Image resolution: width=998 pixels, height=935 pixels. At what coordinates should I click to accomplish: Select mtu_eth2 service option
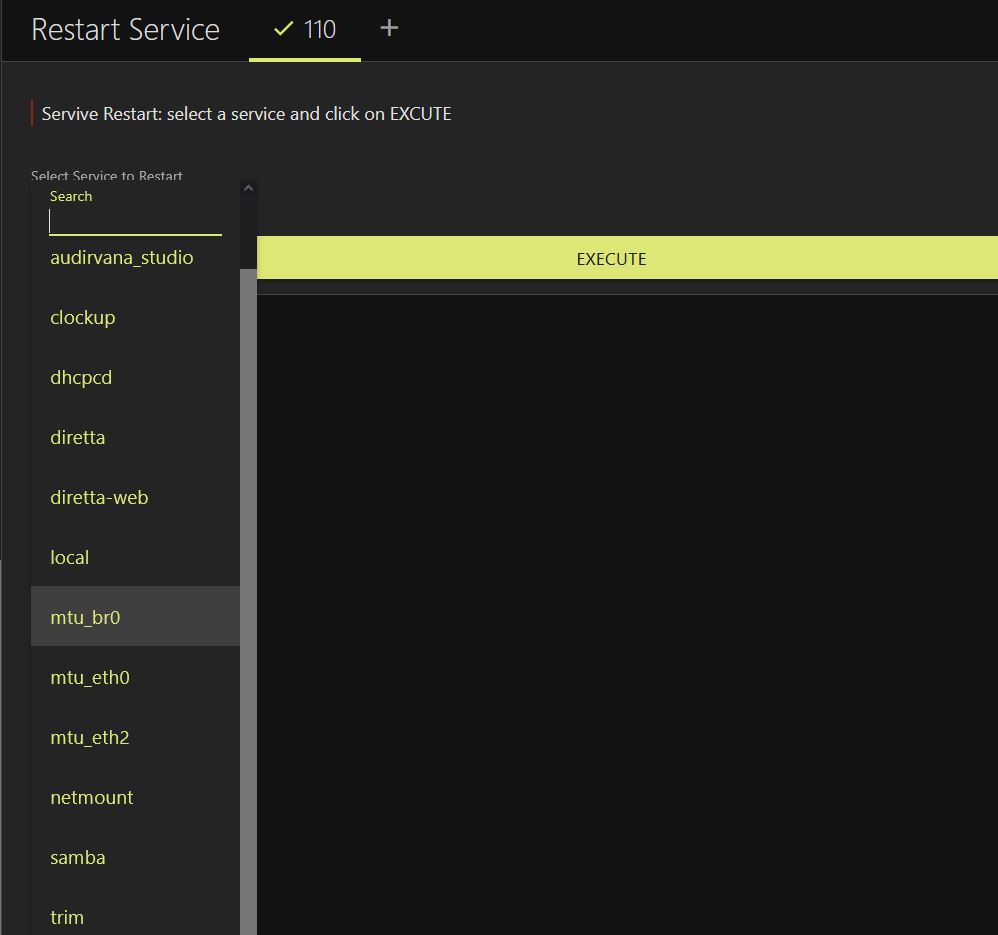(x=135, y=736)
